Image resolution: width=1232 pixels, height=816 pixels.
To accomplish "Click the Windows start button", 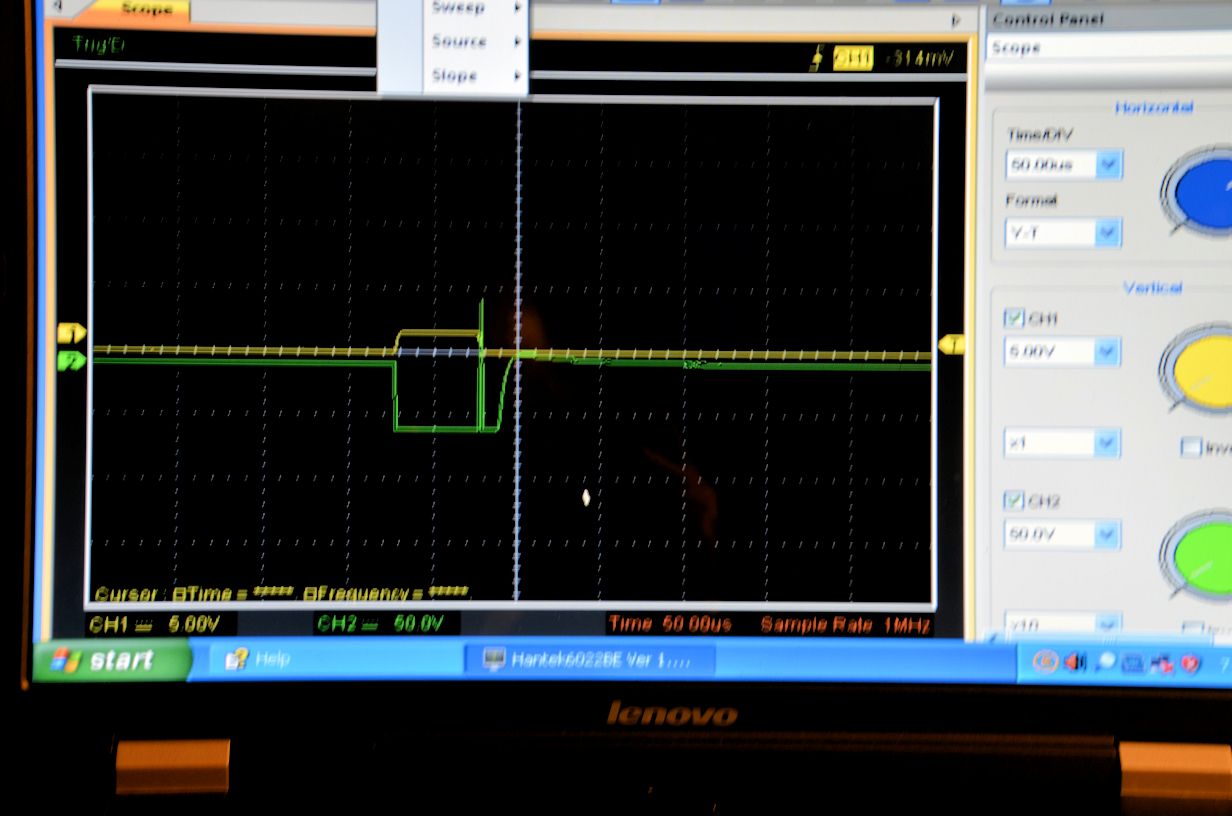I will point(111,660).
